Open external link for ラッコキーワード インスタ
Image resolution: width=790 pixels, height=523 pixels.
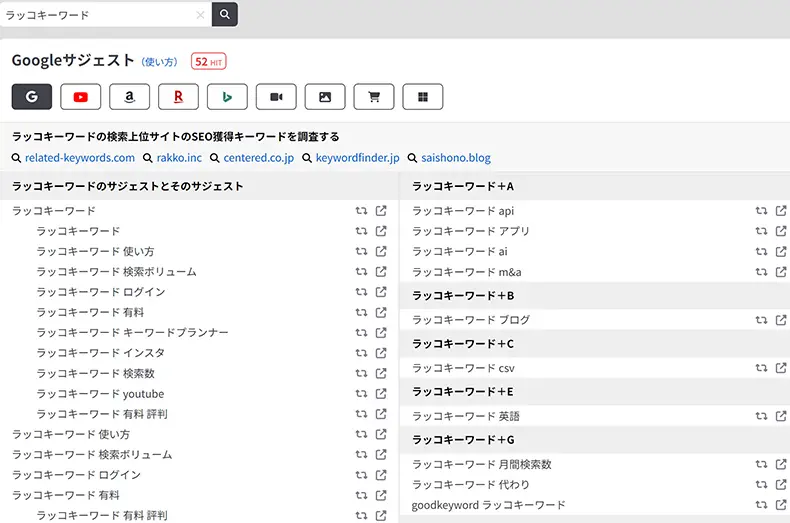pyautogui.click(x=381, y=353)
